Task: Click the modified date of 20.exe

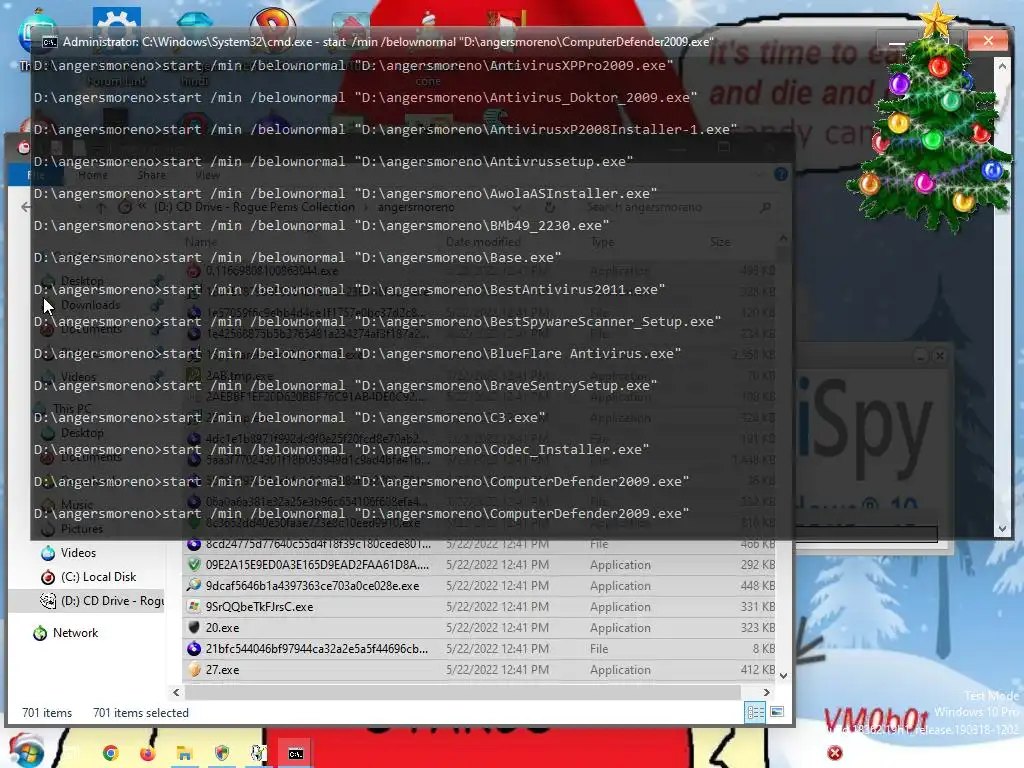Action: [497, 628]
